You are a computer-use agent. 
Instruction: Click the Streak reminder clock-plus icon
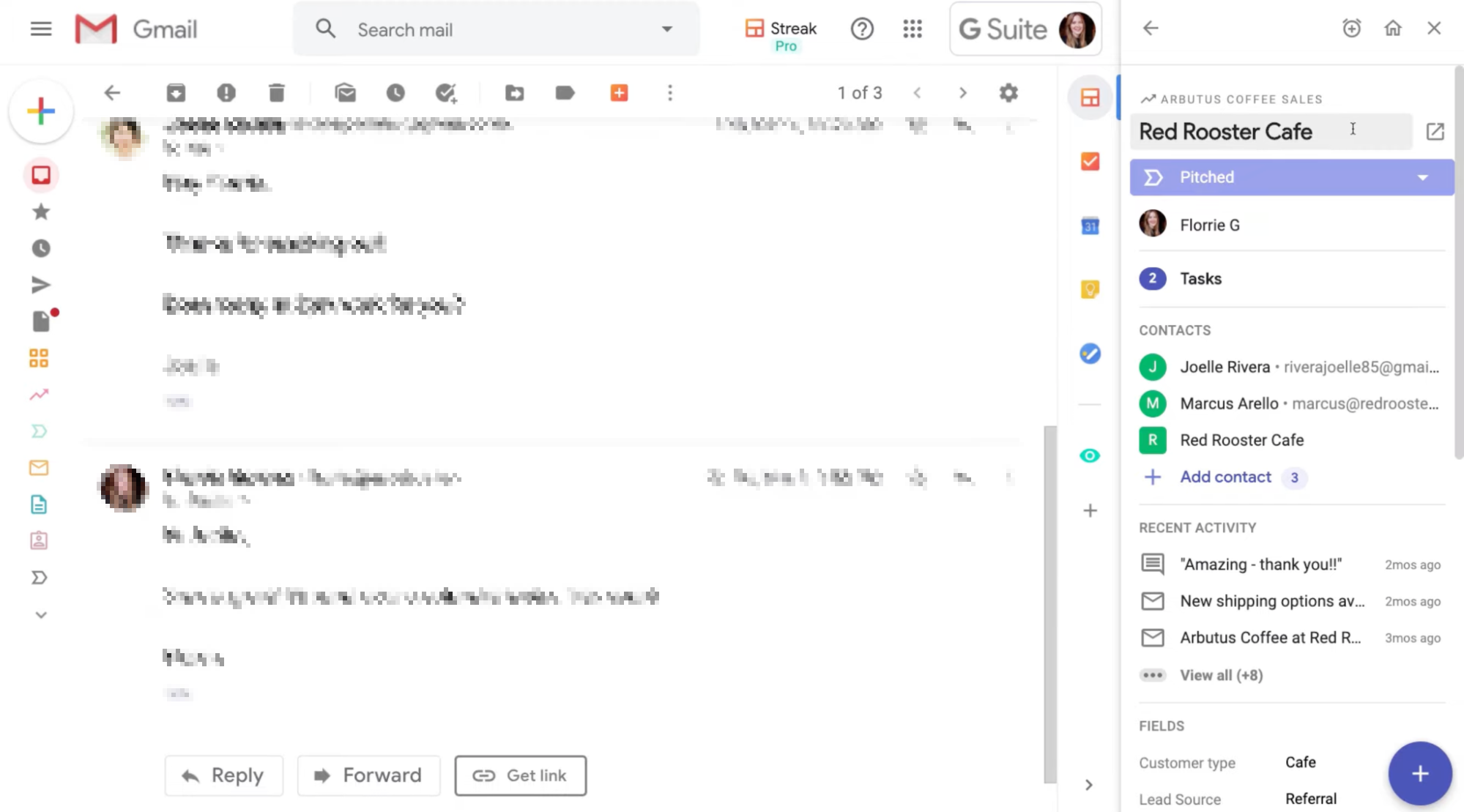1351,28
